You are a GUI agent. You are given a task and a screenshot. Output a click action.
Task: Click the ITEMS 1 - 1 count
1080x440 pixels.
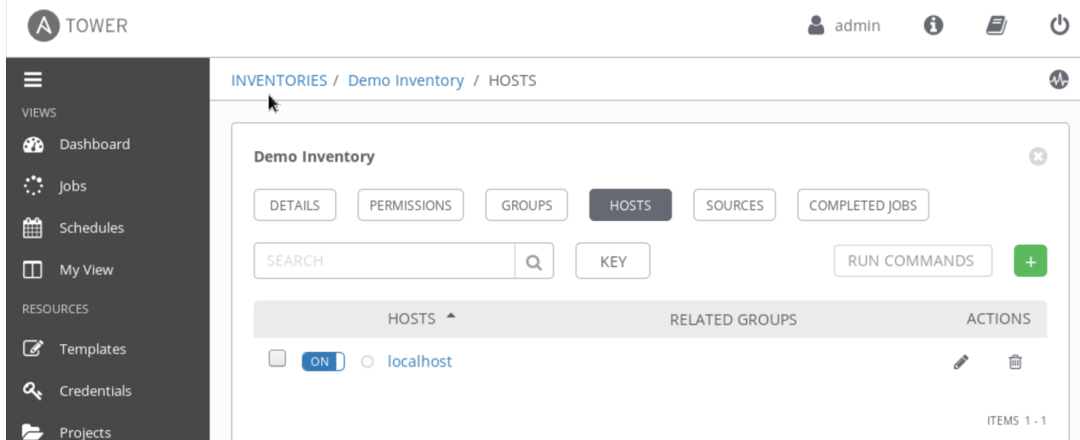[1017, 421]
